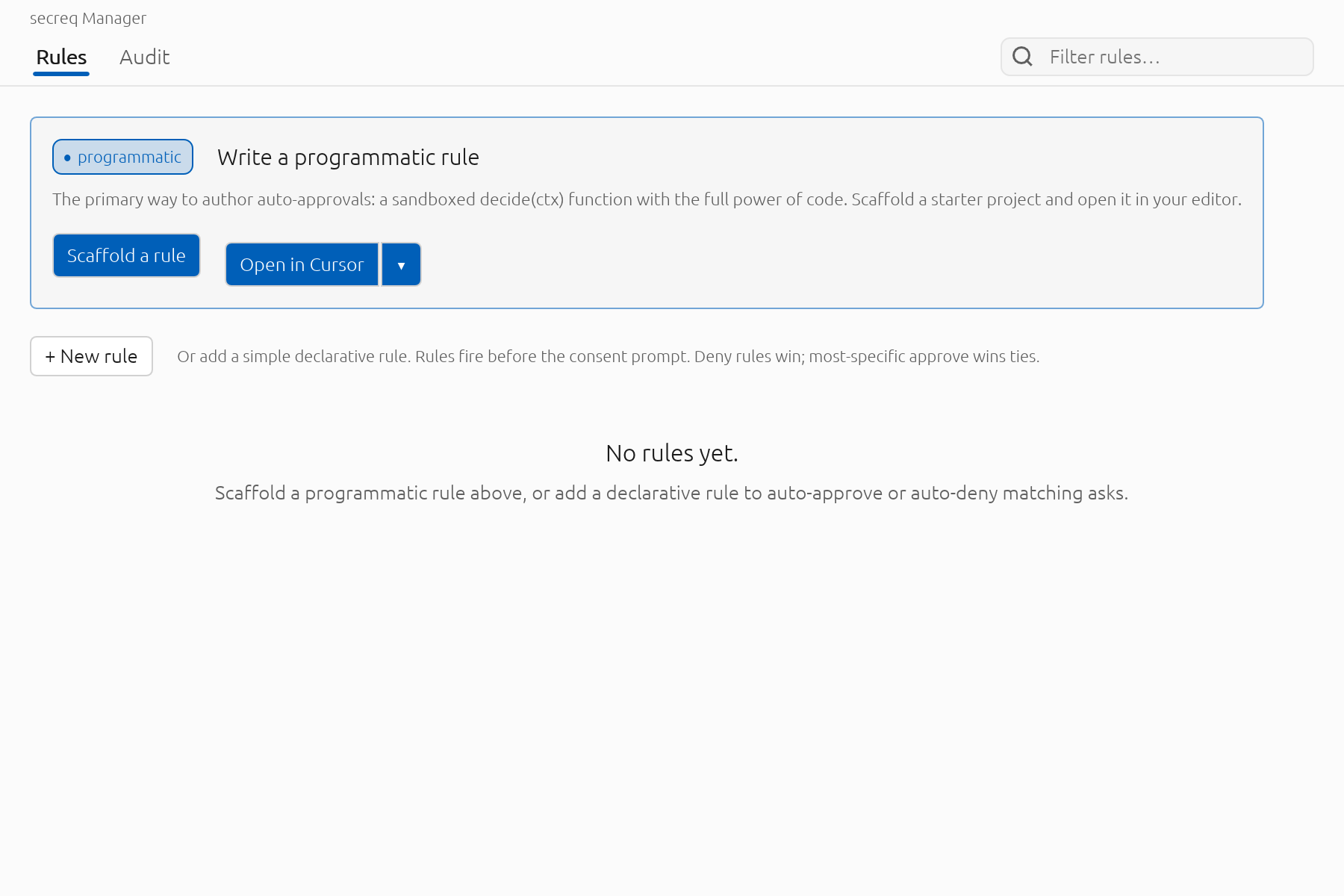
Task: Open the rule in Cursor
Action: [302, 264]
